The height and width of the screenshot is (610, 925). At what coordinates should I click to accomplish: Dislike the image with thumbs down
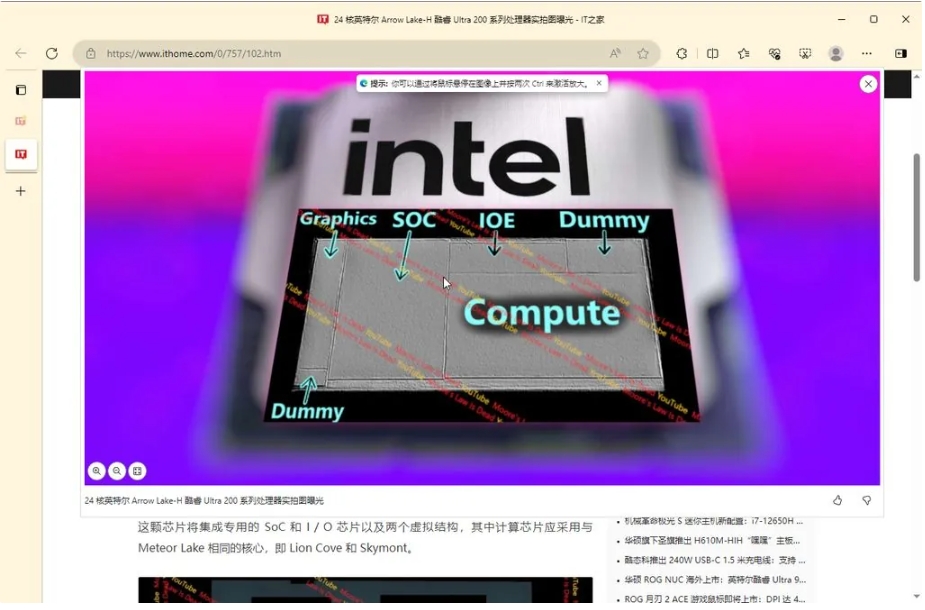click(x=869, y=501)
